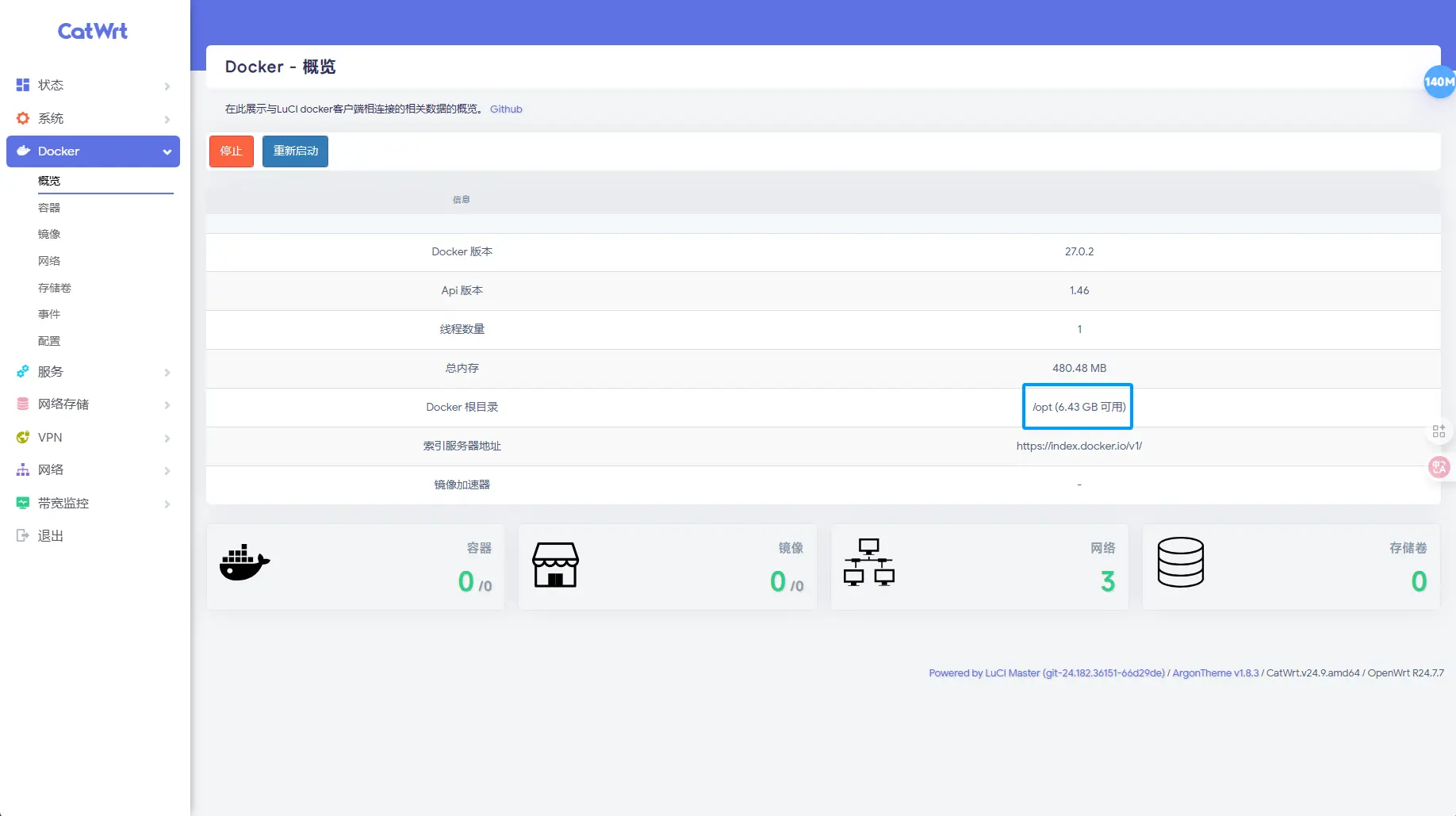This screenshot has height=816, width=1456.
Task: Open the Docker 网络 submenu item
Action: [49, 261]
